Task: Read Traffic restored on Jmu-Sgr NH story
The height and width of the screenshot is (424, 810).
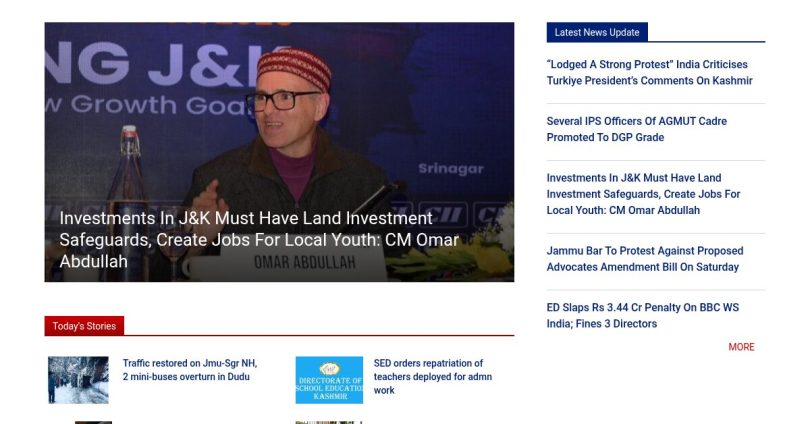Action: 190,370
